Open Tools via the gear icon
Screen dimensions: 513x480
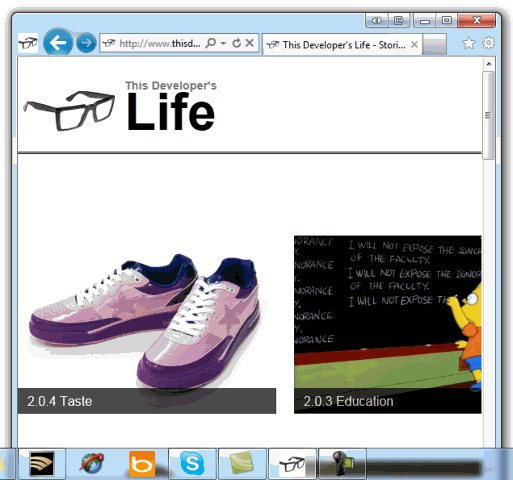[489, 43]
